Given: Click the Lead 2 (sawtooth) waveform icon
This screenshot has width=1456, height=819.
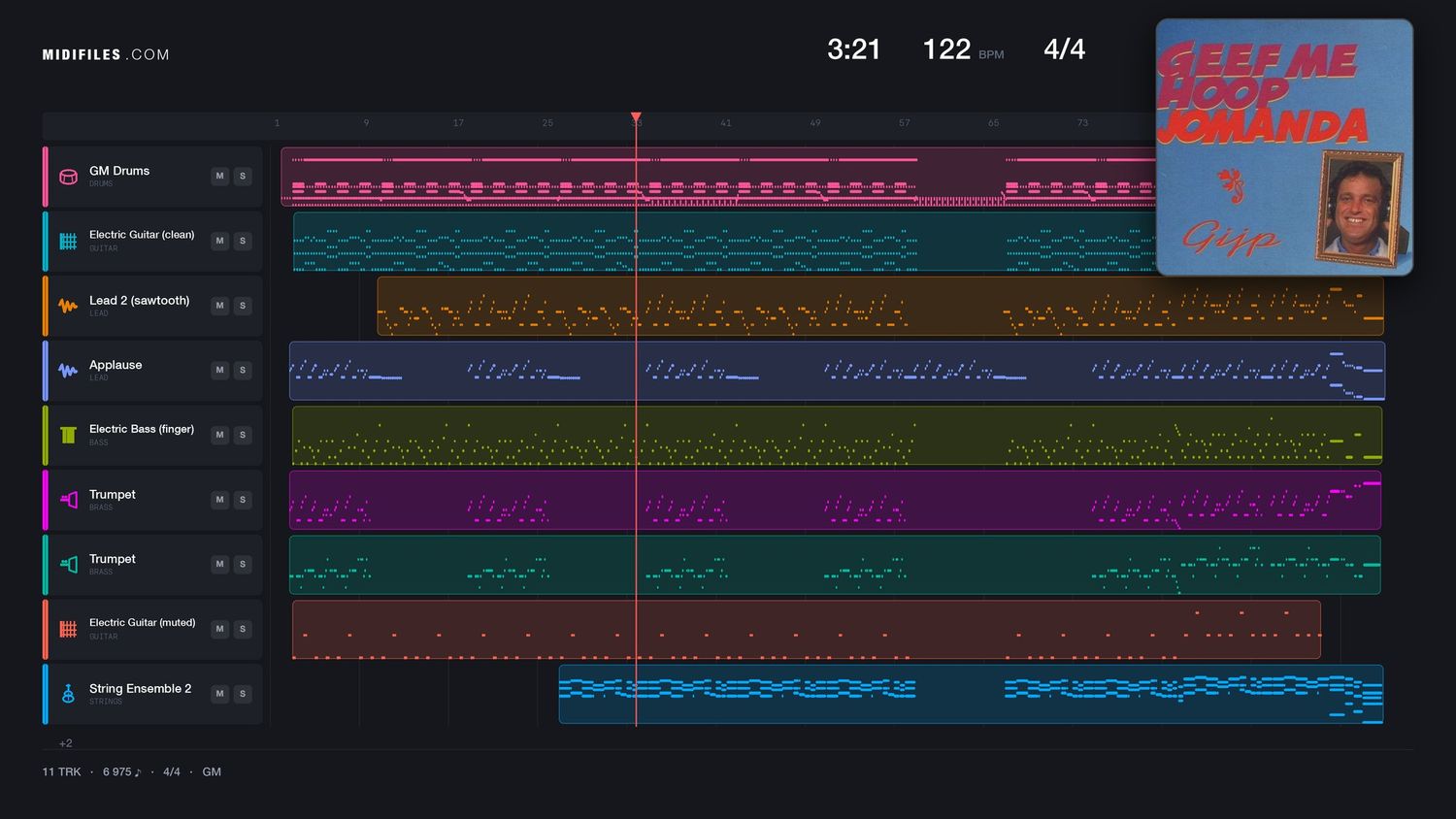Looking at the screenshot, I should pos(68,306).
